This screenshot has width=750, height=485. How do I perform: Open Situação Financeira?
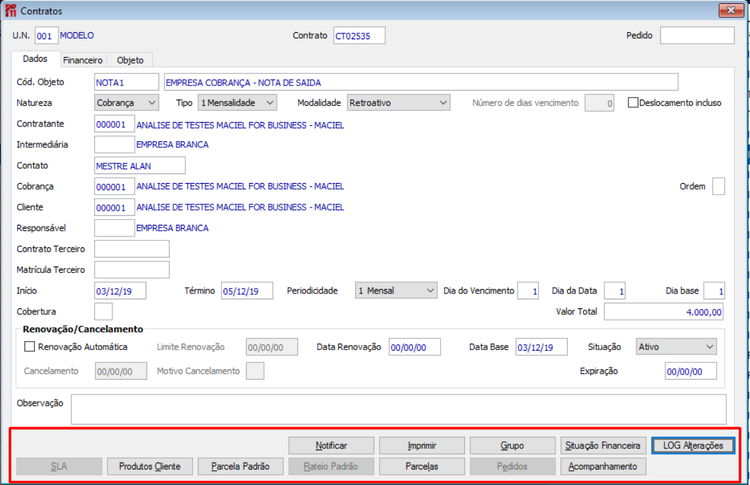[603, 445]
